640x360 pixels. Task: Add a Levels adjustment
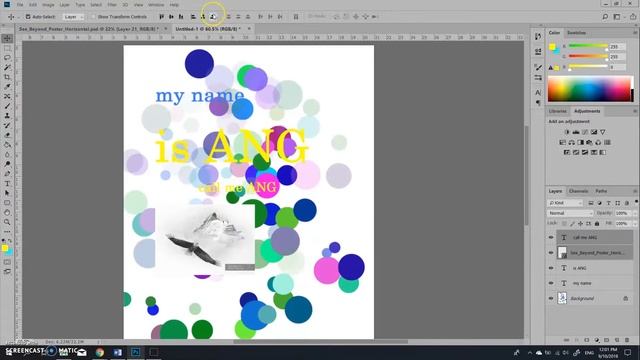(x=576, y=132)
